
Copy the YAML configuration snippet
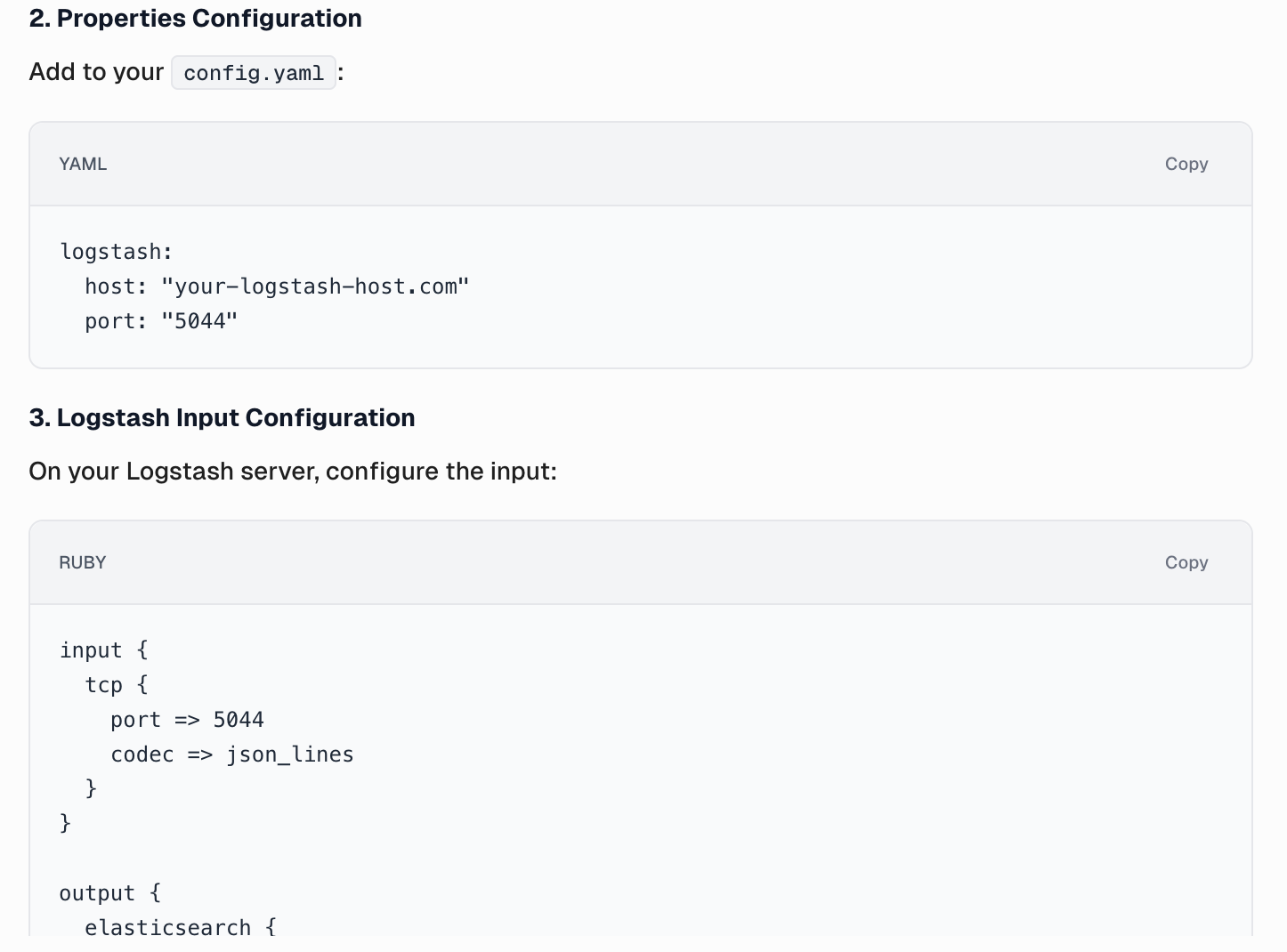[x=1186, y=164]
